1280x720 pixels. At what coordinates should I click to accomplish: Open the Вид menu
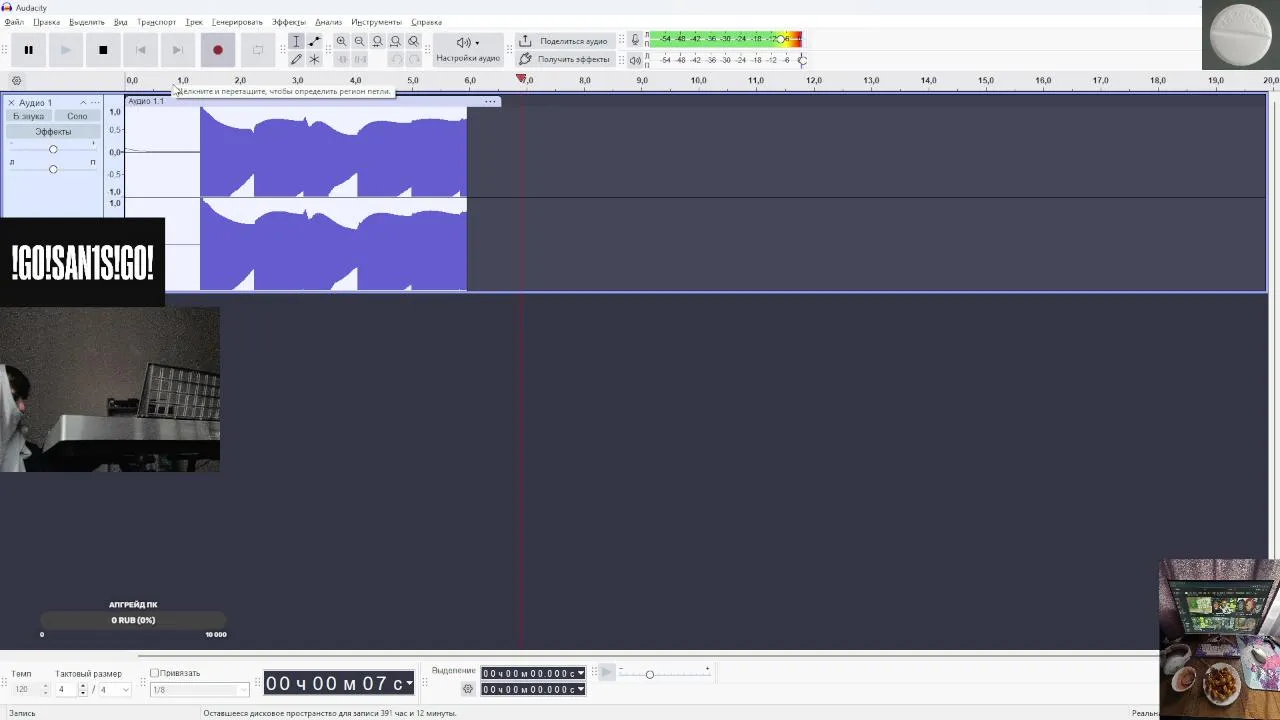pos(120,22)
